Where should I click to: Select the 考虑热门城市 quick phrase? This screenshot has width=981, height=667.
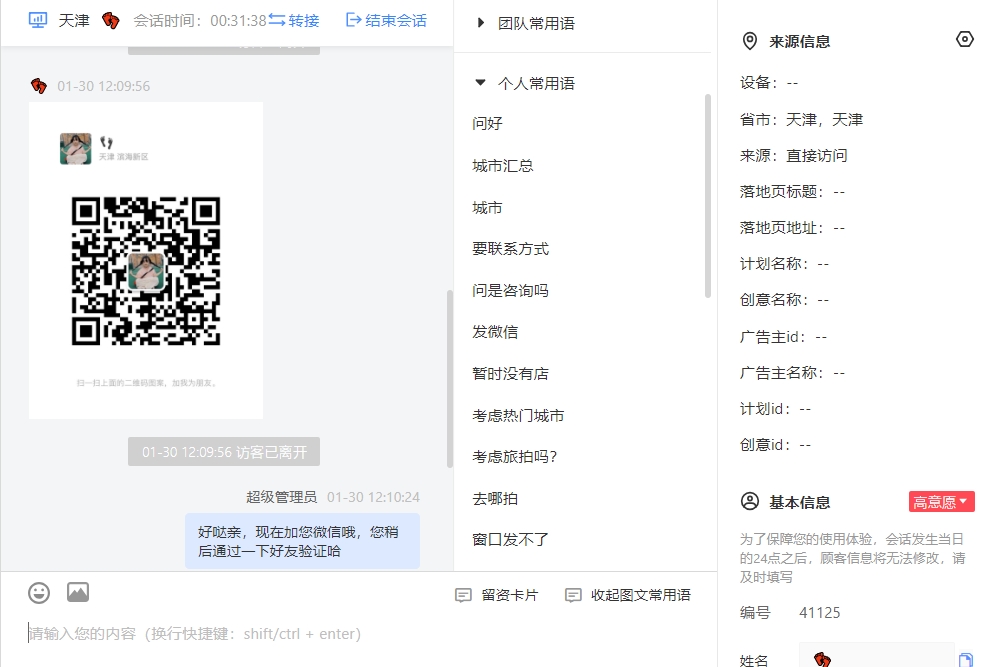(518, 416)
